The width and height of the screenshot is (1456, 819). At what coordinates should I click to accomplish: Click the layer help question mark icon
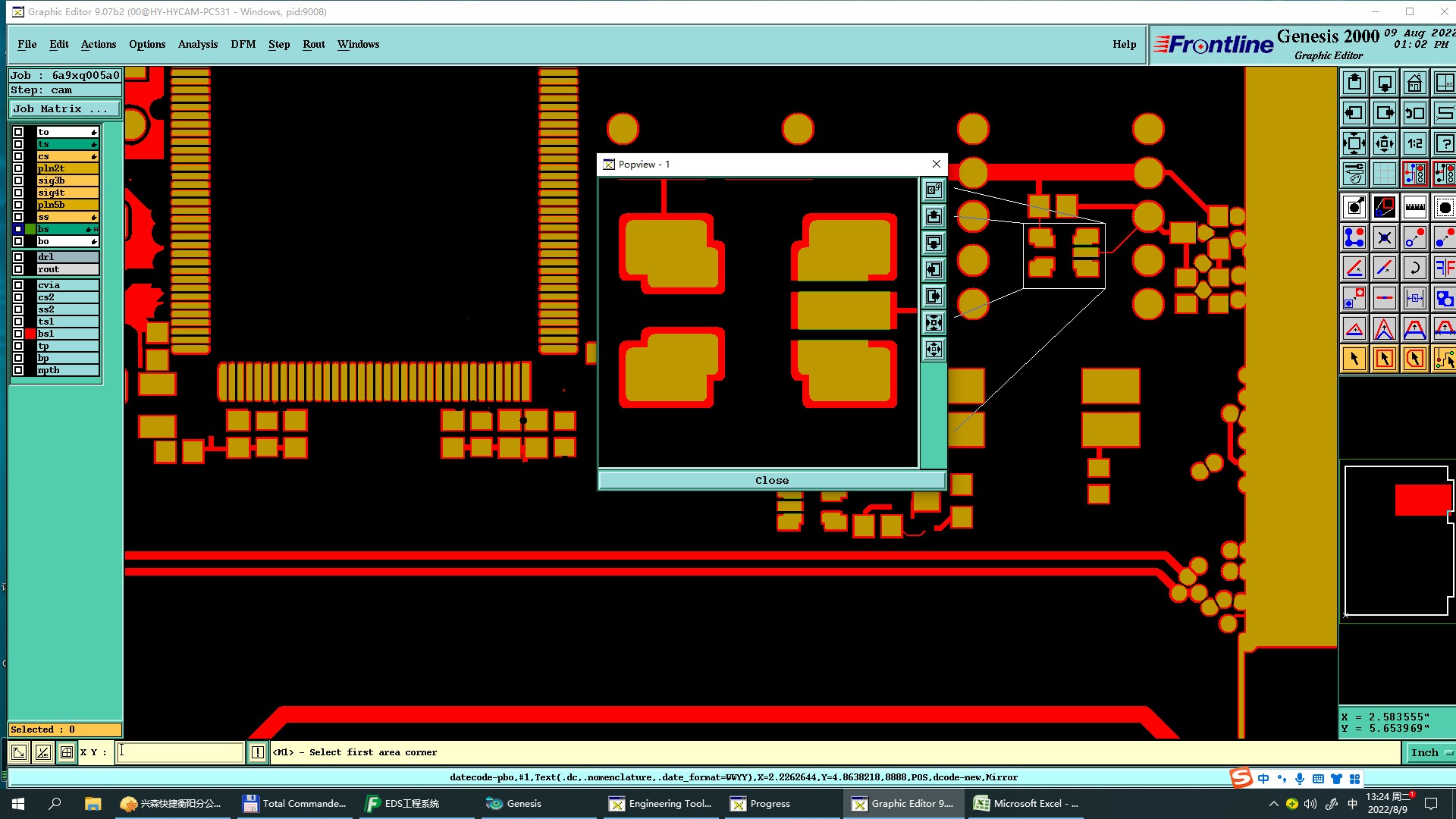(x=1445, y=143)
